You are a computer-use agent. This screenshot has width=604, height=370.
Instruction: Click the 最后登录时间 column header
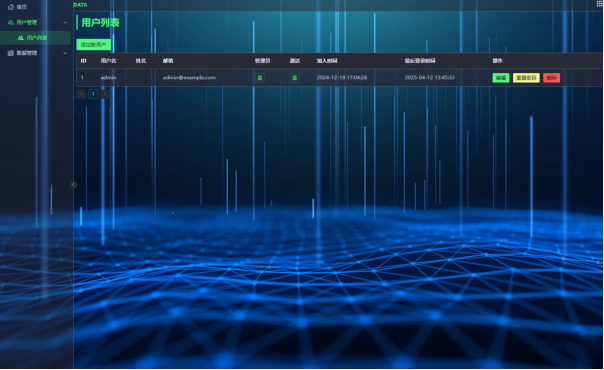420,61
